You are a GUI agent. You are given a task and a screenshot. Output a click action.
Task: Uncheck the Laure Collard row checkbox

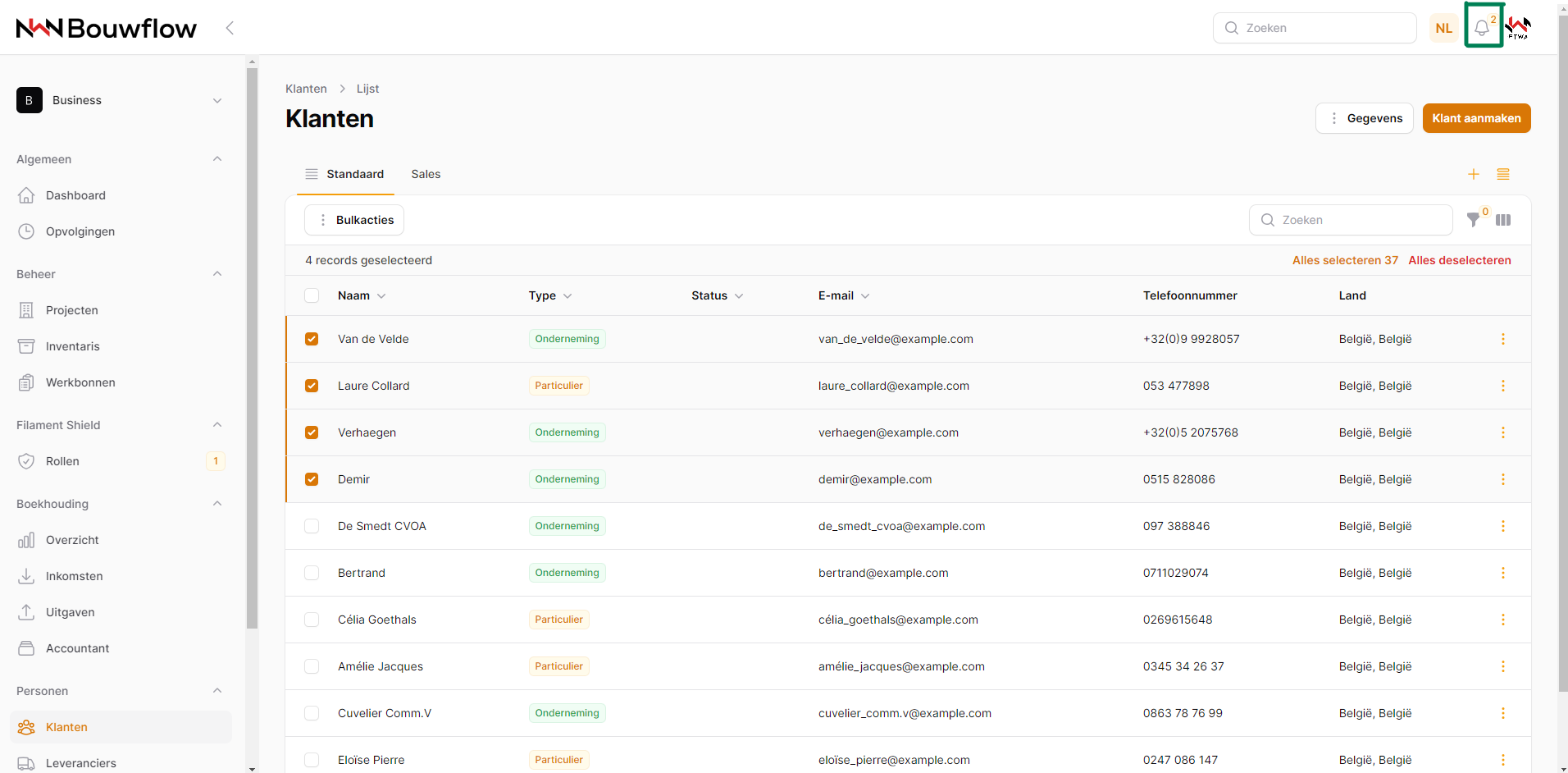312,386
